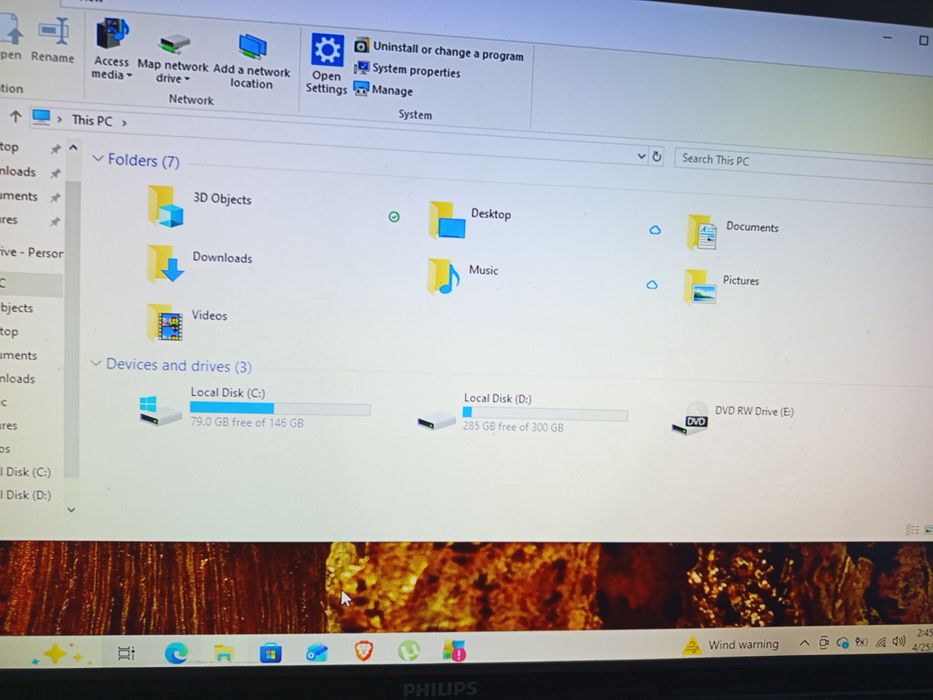Launch Brave browser from the taskbar
This screenshot has width=933, height=700.
tap(364, 651)
